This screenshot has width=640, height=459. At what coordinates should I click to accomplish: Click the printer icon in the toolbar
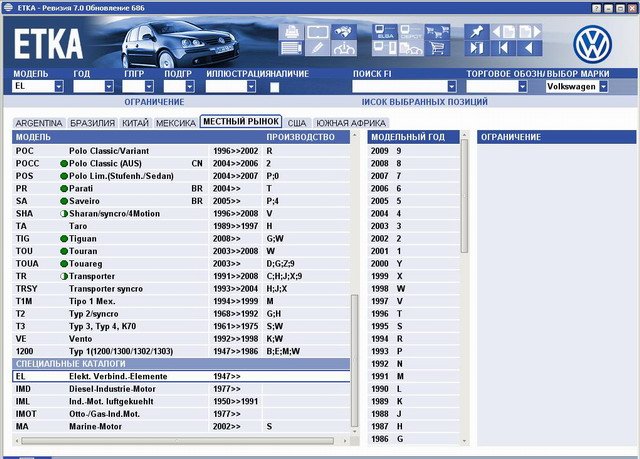click(291, 32)
